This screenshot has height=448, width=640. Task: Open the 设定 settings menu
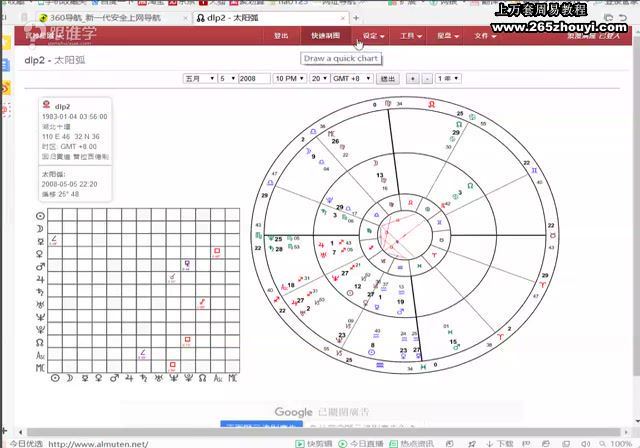point(373,36)
